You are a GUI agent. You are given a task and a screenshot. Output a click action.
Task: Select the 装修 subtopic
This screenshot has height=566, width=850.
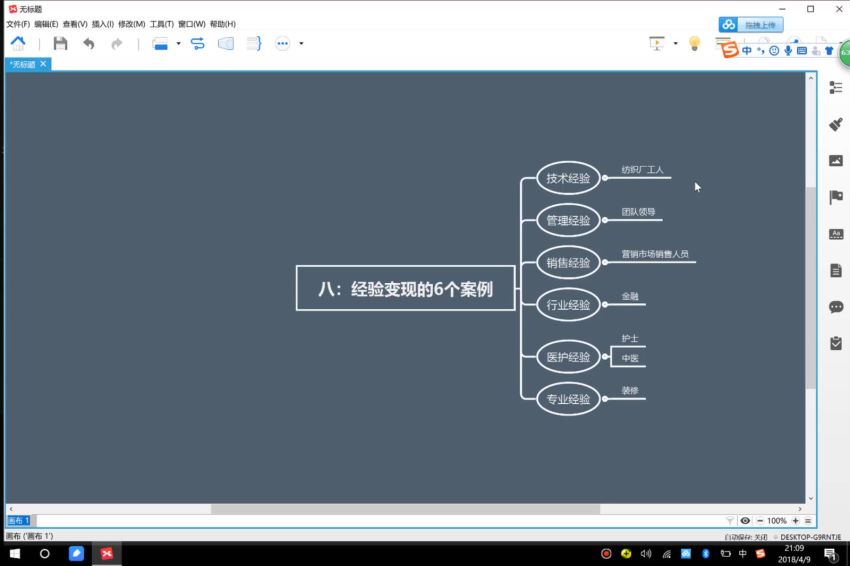pos(630,391)
